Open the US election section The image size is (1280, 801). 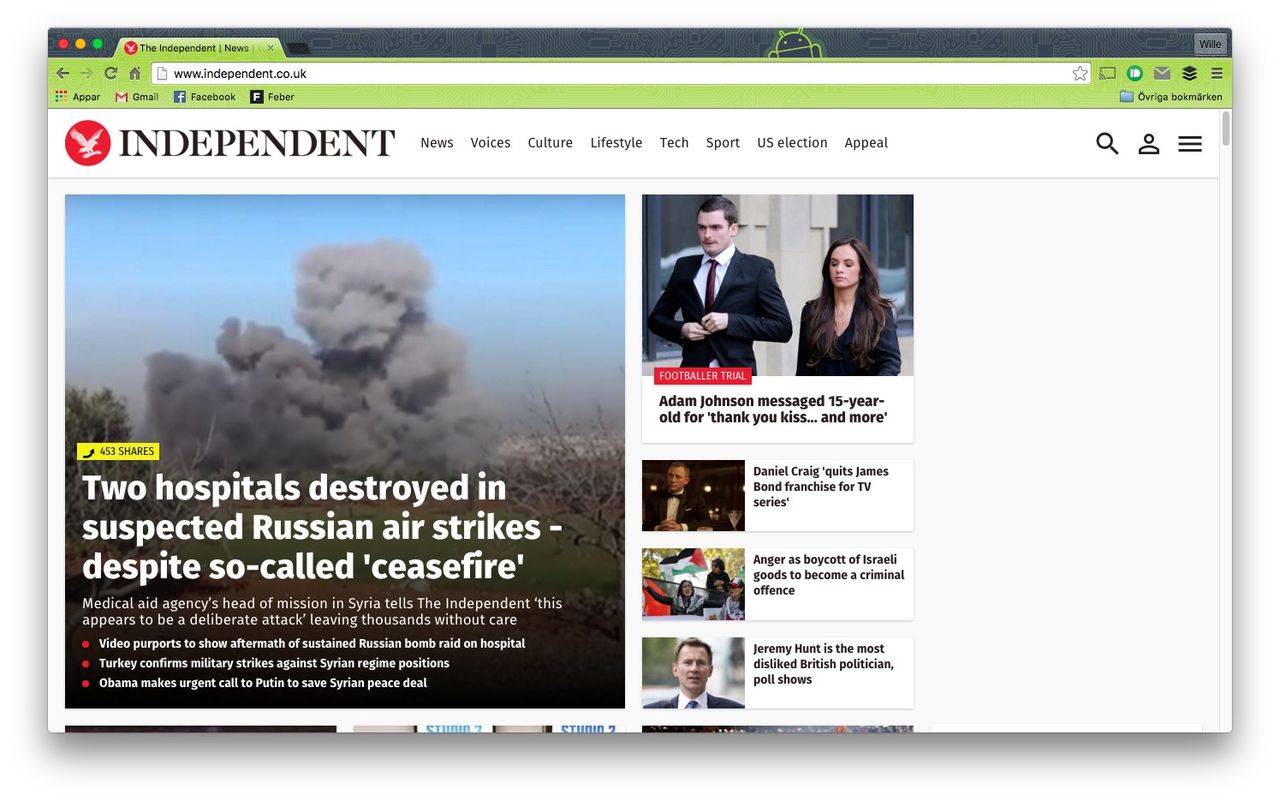[x=791, y=142]
